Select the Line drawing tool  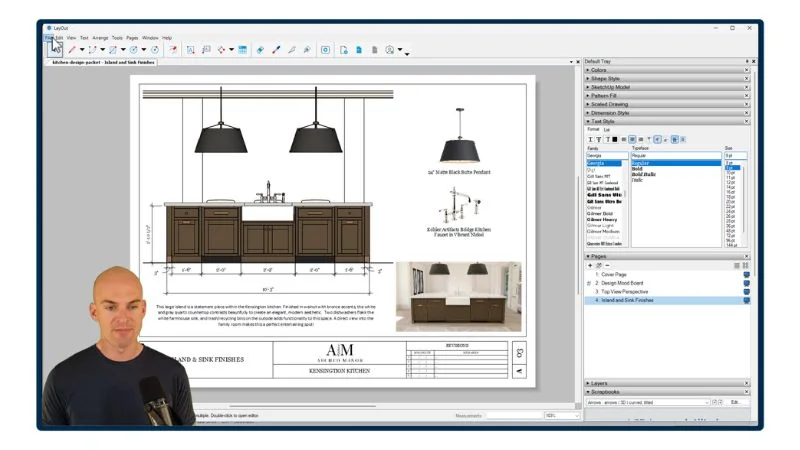(72, 50)
